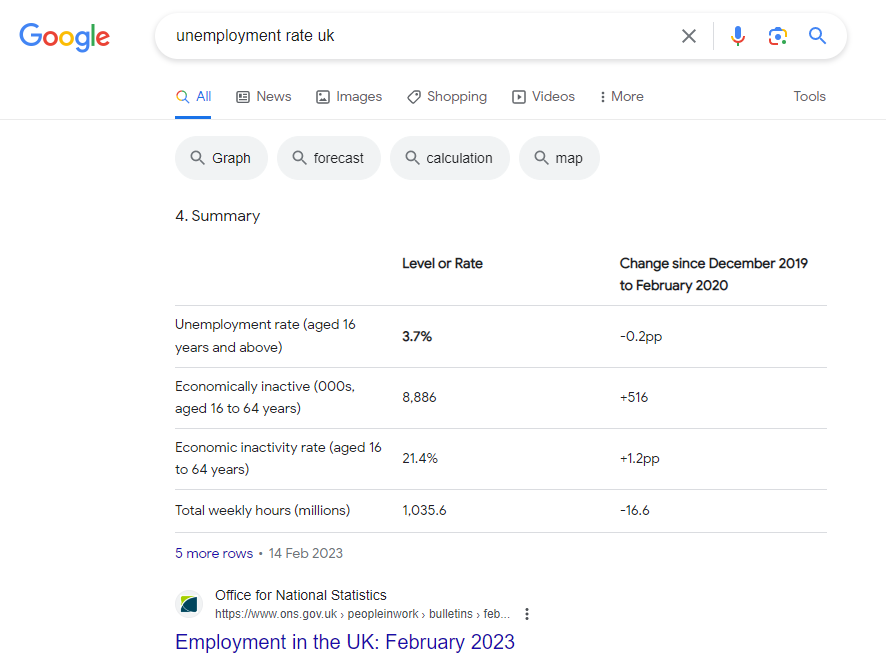Refine search with the calculation chip
The image size is (886, 671).
click(450, 158)
